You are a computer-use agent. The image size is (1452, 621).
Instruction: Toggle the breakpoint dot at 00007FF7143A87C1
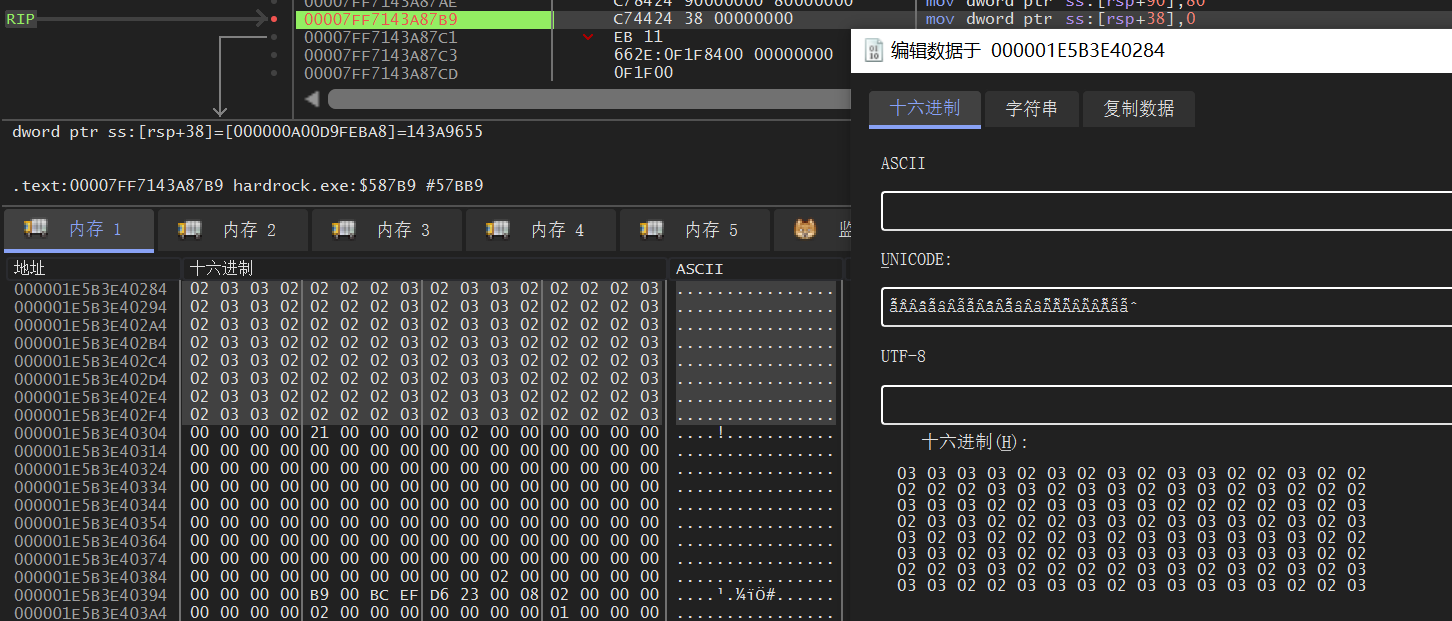click(274, 37)
